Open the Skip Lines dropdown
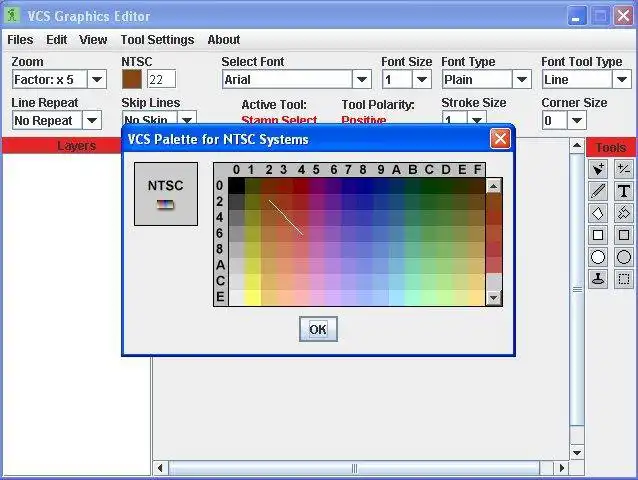The width and height of the screenshot is (638, 480). pyautogui.click(x=187, y=119)
